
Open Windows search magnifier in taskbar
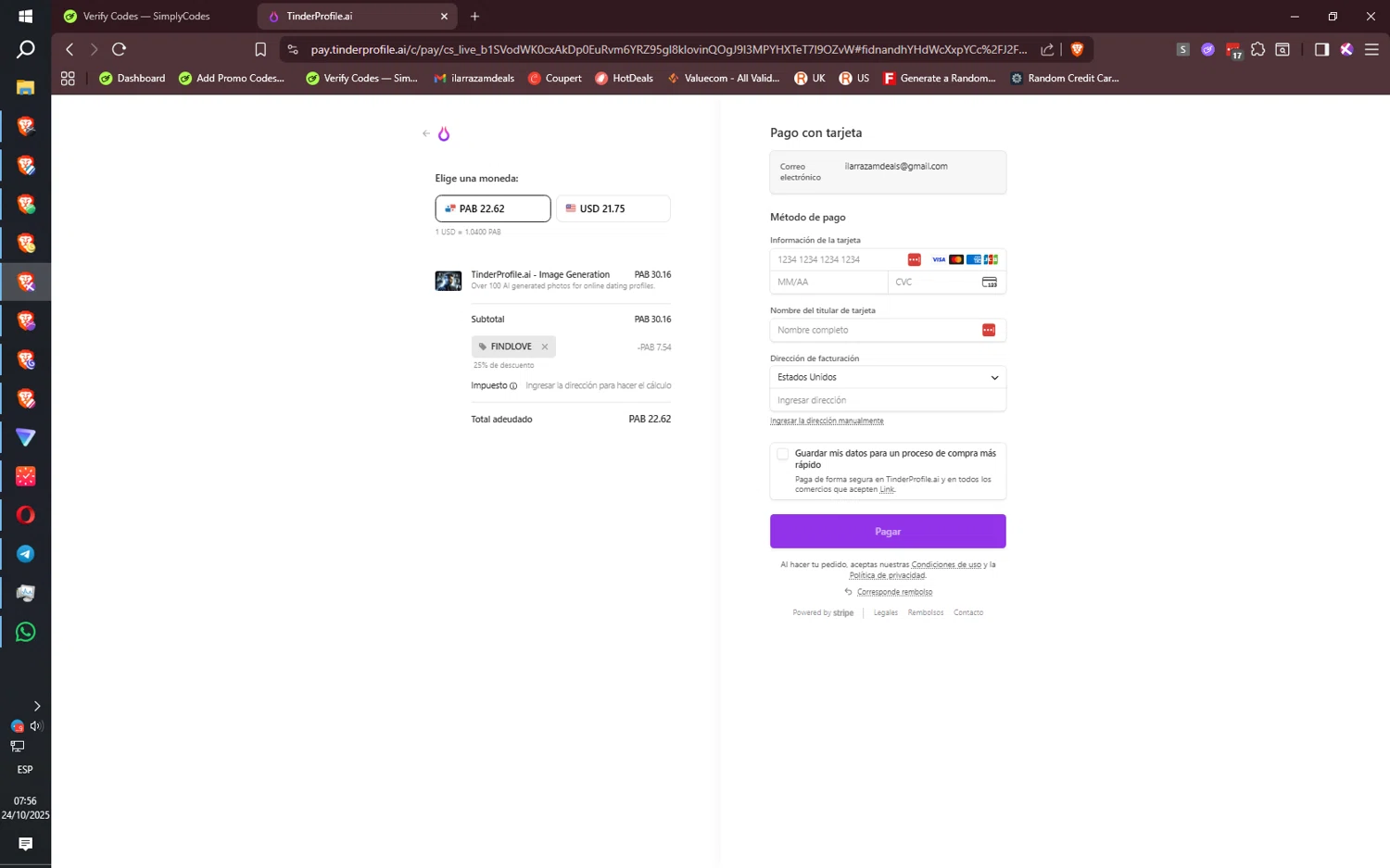pos(25,49)
